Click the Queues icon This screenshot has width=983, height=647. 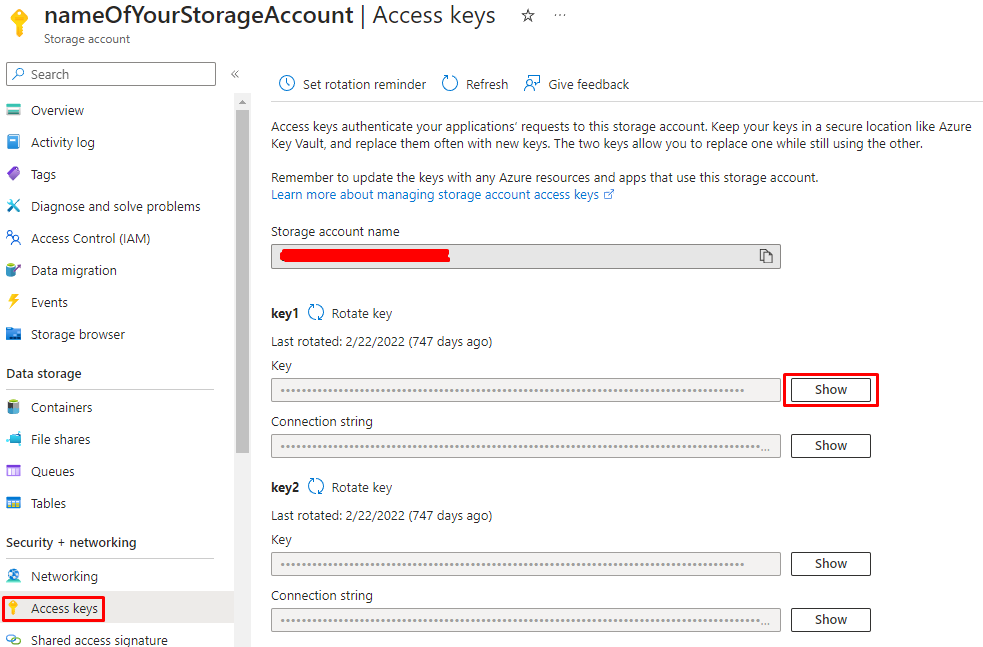(14, 471)
